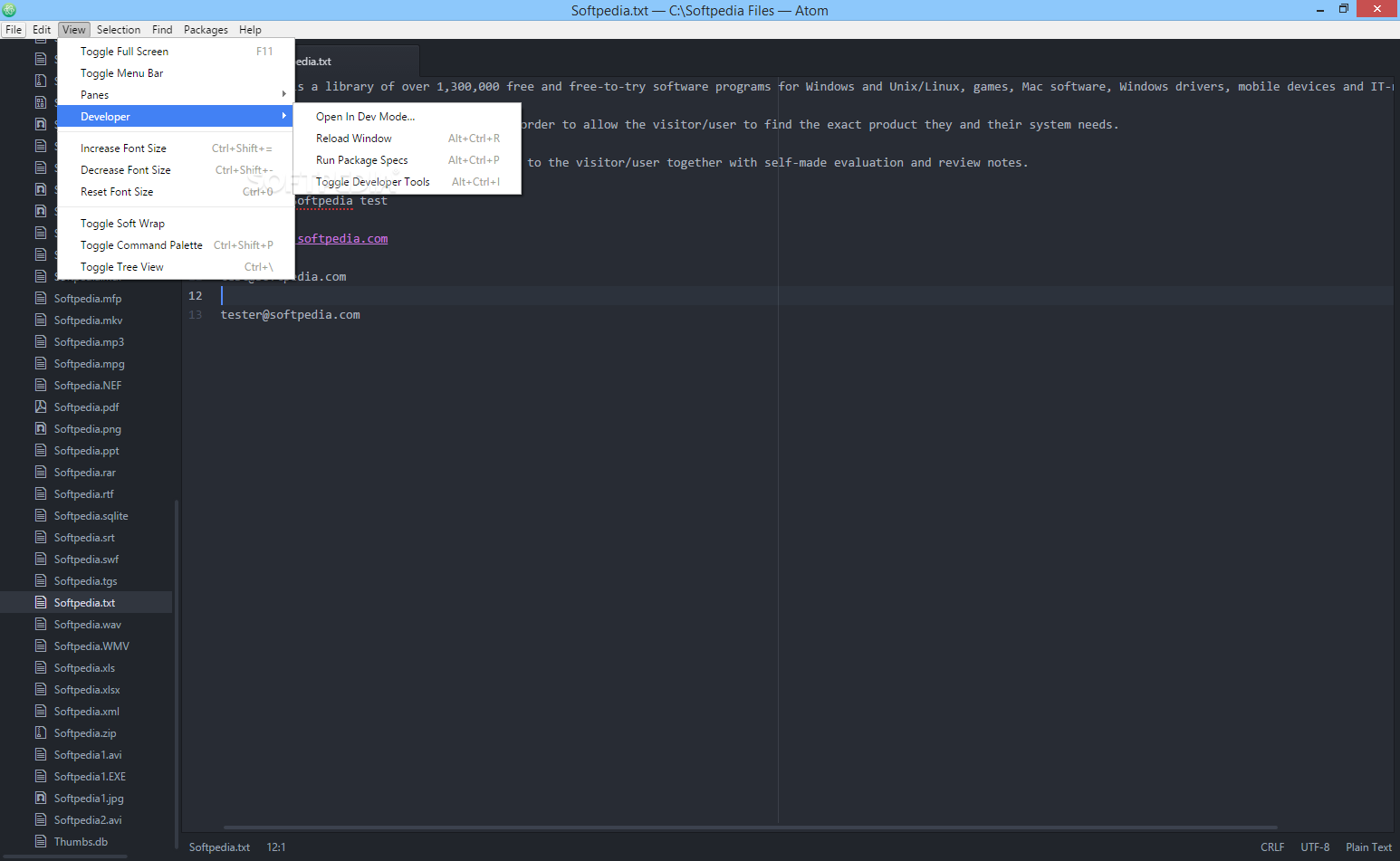Click the 12:1 cursor position indicator
This screenshot has height=861, width=1400.
pos(276,847)
